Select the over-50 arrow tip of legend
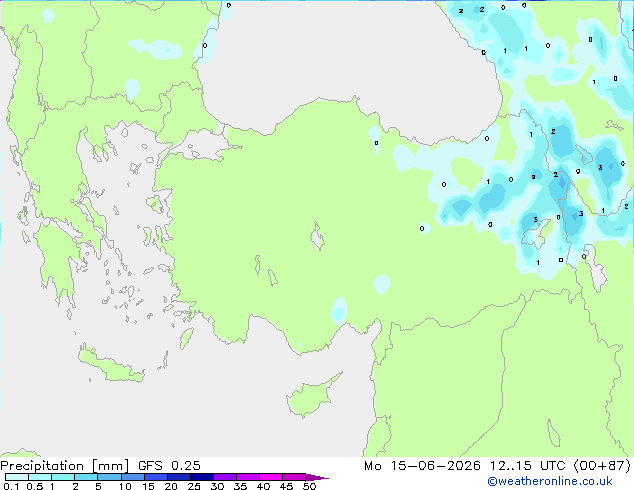Image resolution: width=634 pixels, height=490 pixels. pyautogui.click(x=317, y=477)
